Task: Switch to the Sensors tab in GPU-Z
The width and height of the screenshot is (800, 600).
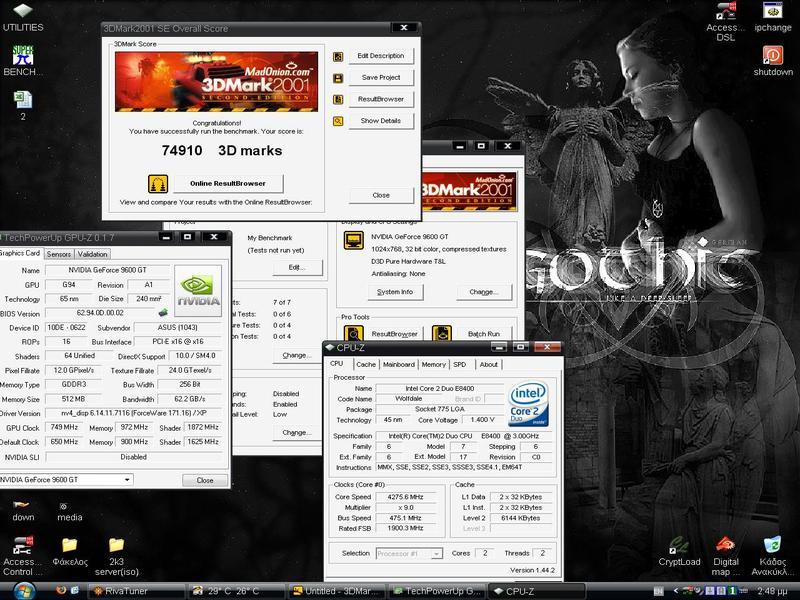Action: tap(59, 254)
